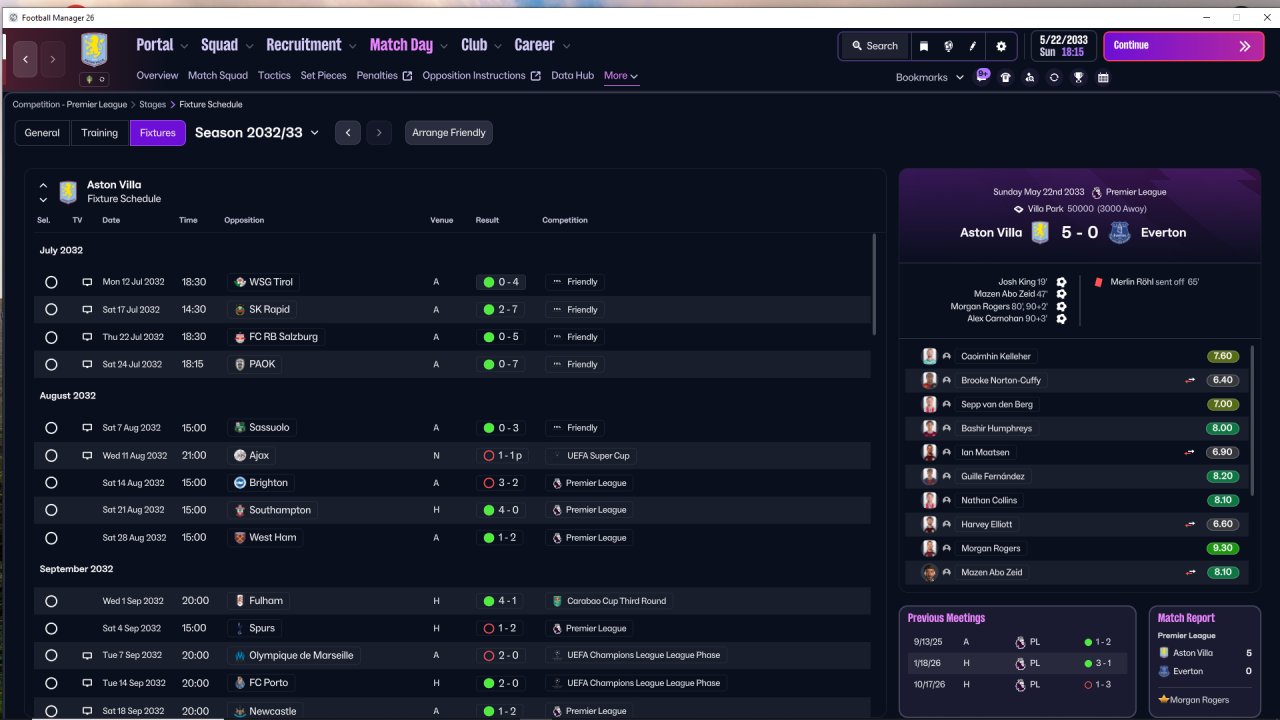Click the world globe icon
Viewport: 1280px width, 720px height.
[x=948, y=46]
